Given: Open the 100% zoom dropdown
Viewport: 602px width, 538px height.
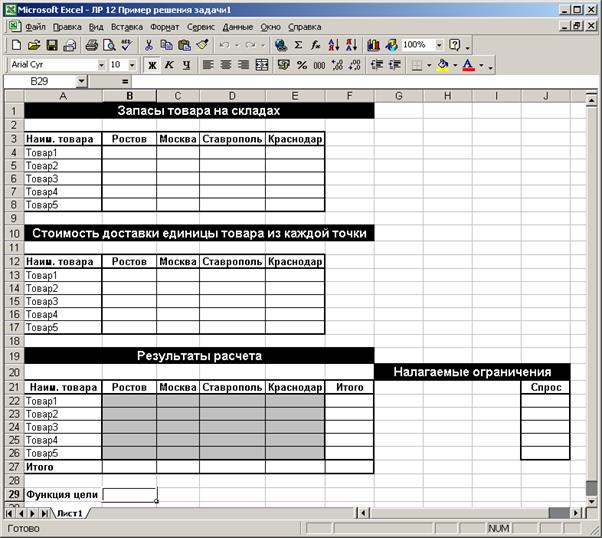Looking at the screenshot, I should (439, 45).
